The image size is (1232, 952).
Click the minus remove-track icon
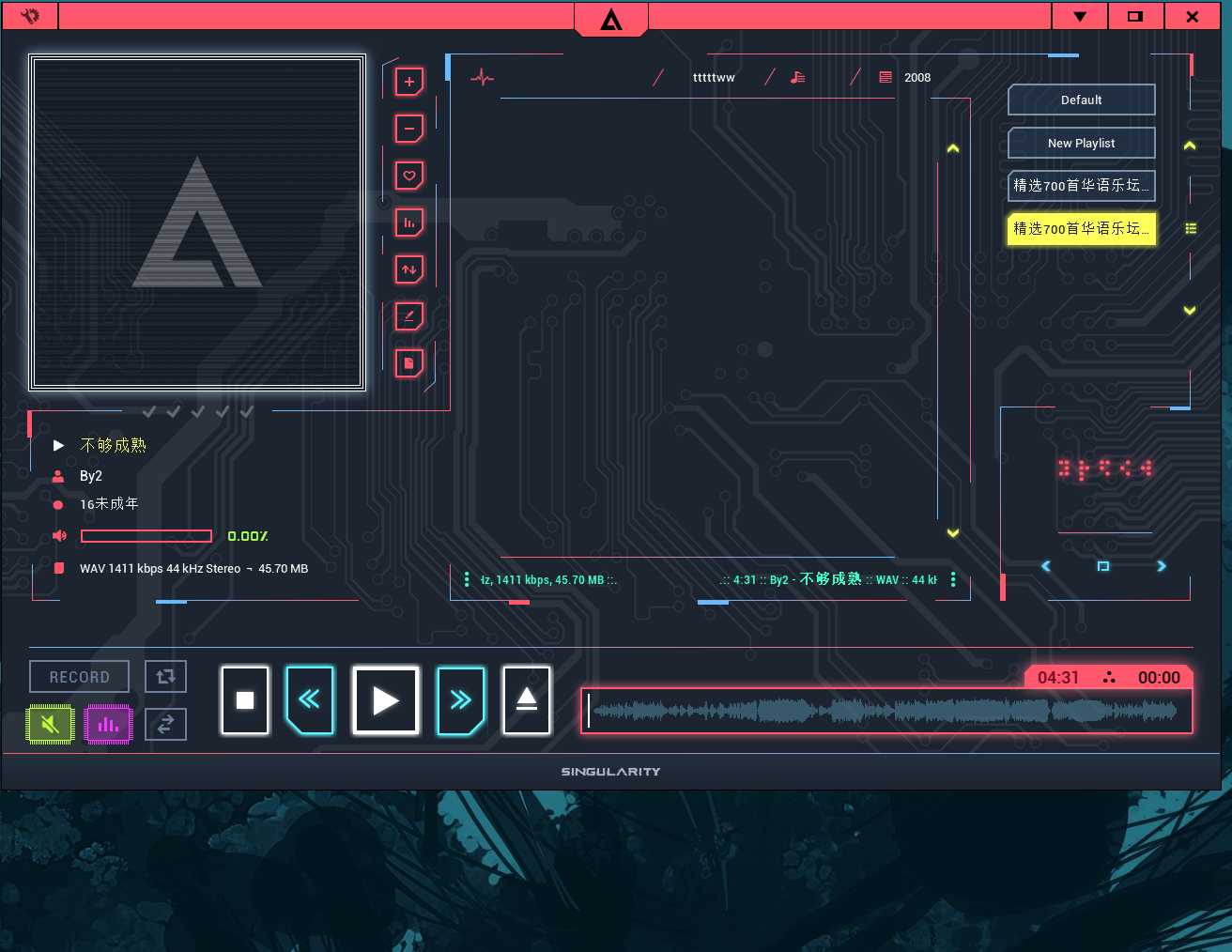coord(409,129)
